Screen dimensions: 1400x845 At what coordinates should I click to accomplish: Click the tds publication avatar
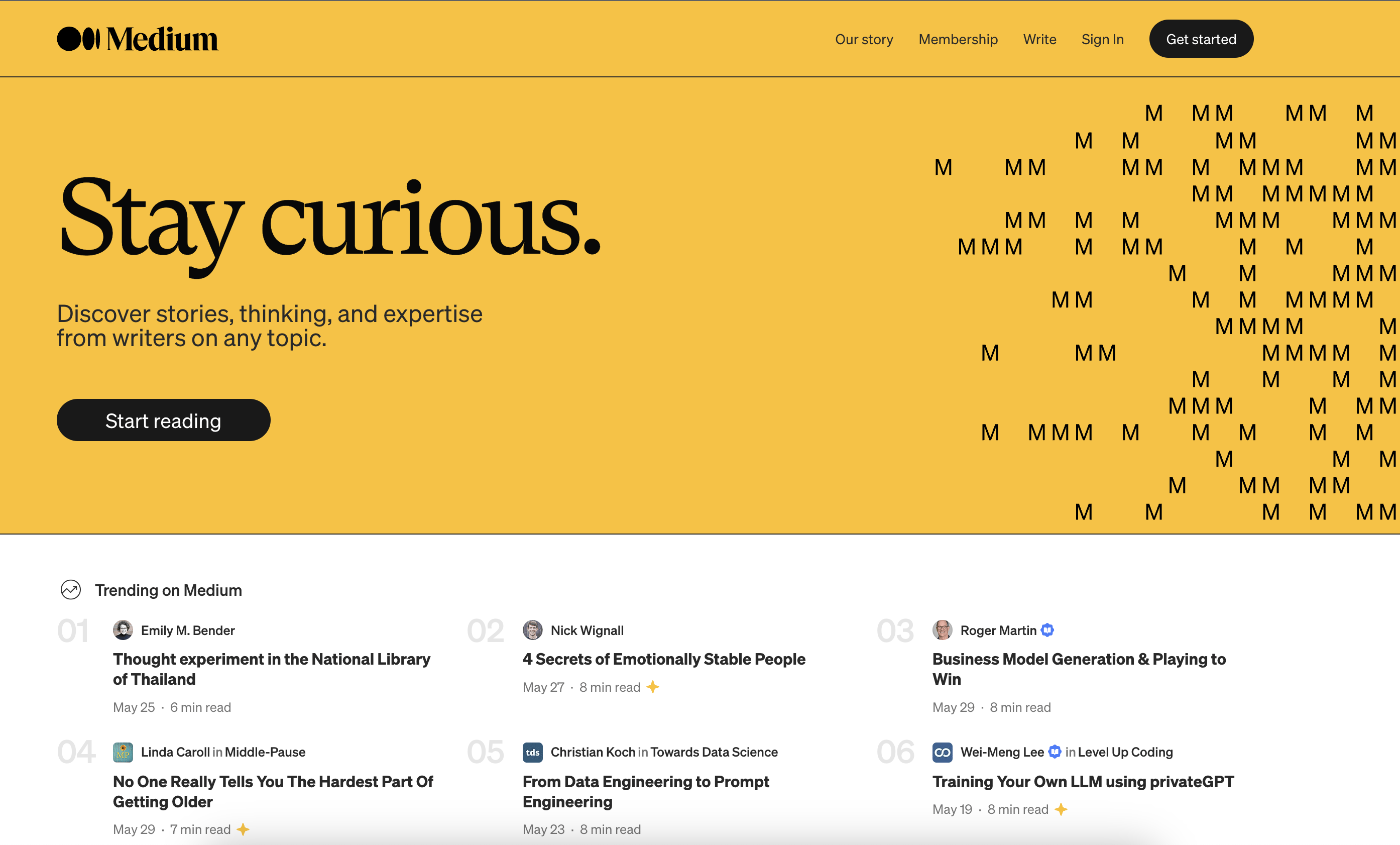point(532,752)
